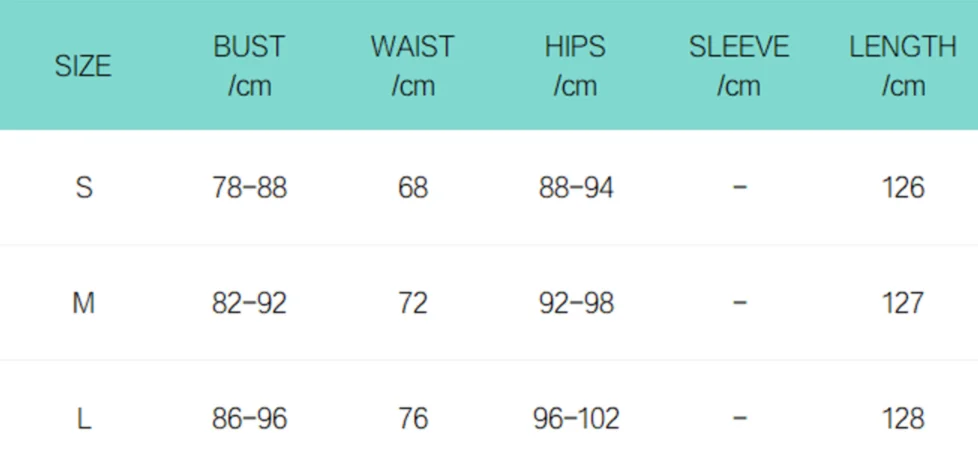Image resolution: width=978 pixels, height=472 pixels.
Task: Click the 86-96 bust measurement
Action: point(249,418)
